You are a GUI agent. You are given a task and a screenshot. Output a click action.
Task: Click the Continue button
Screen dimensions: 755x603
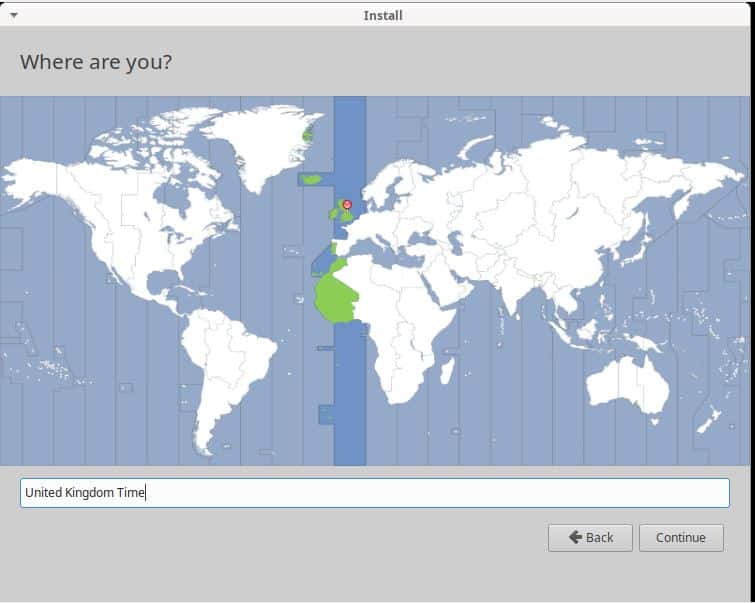[681, 537]
